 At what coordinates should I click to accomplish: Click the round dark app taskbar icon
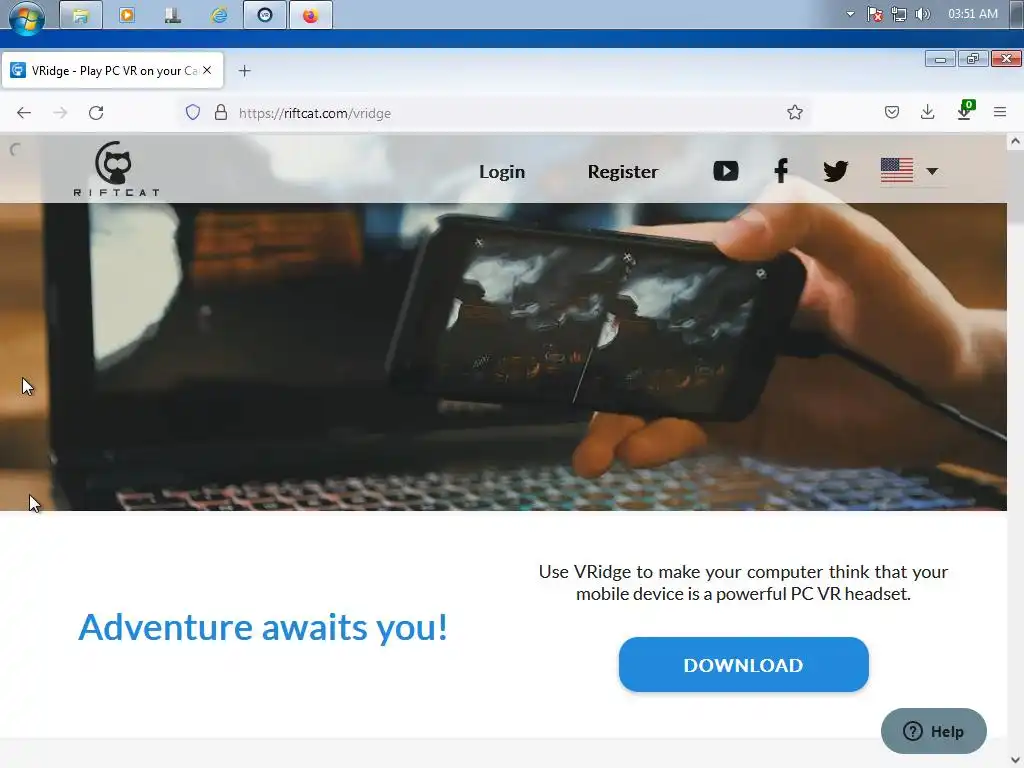[x=265, y=15]
